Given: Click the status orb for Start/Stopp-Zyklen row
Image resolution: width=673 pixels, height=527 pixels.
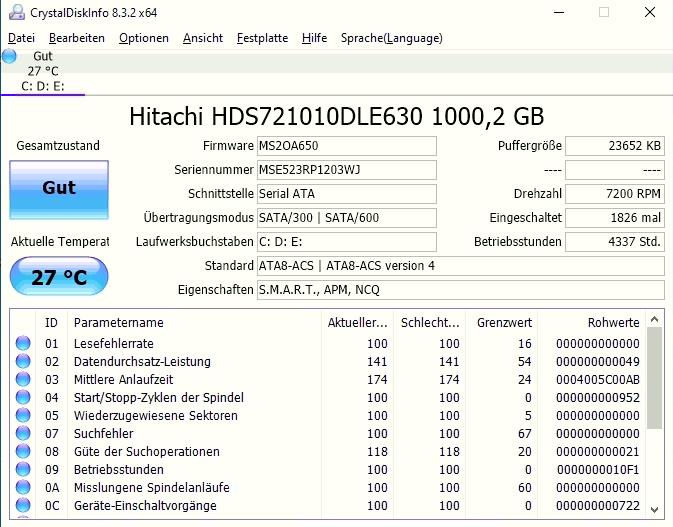Looking at the screenshot, I should point(23,397).
